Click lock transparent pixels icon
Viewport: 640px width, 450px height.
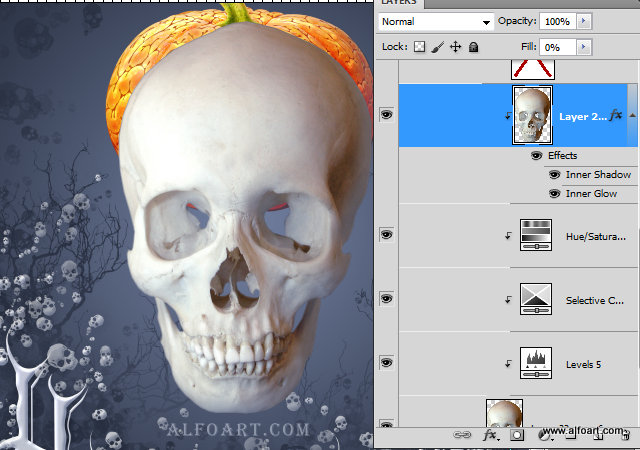tap(420, 47)
